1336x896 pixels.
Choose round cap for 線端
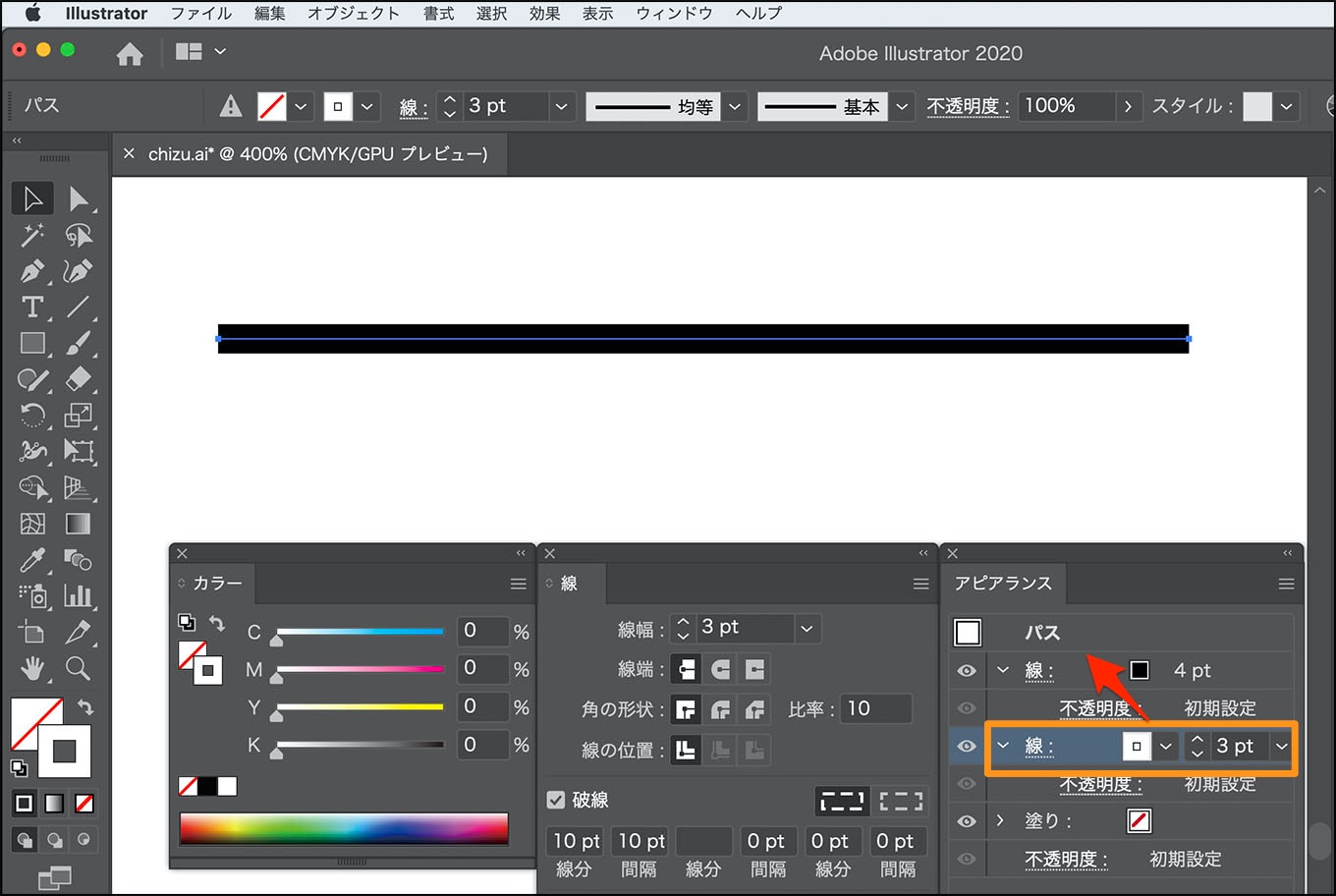click(x=721, y=670)
